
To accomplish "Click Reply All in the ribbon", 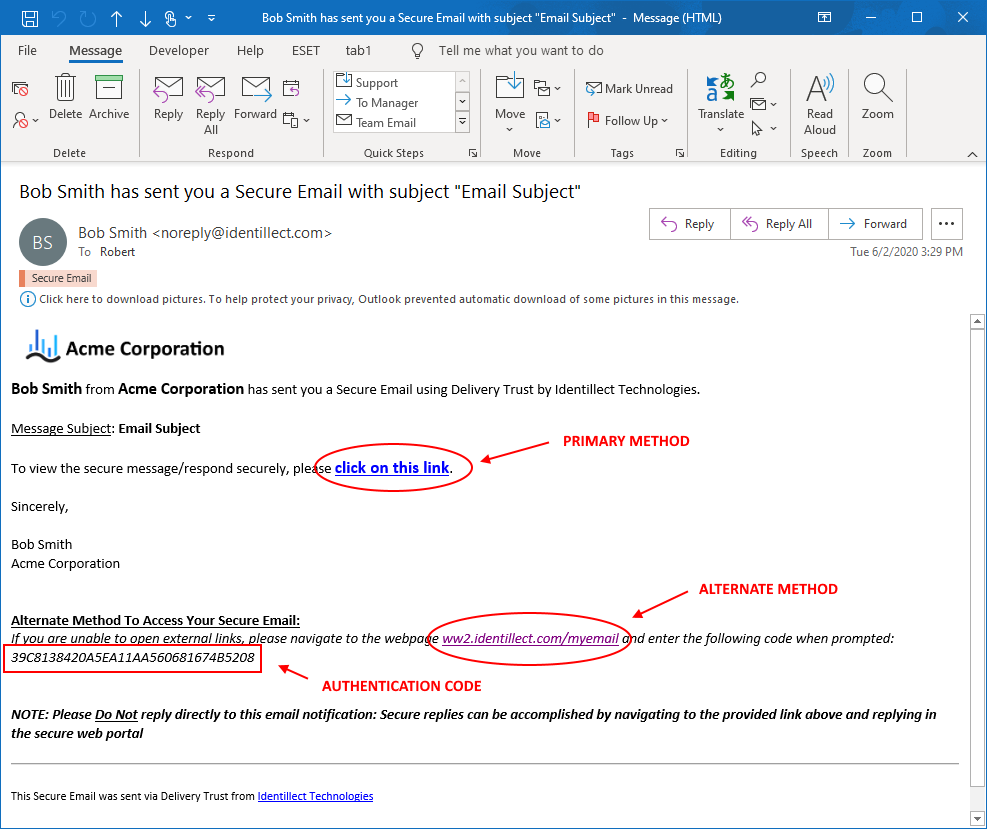I will pyautogui.click(x=210, y=104).
